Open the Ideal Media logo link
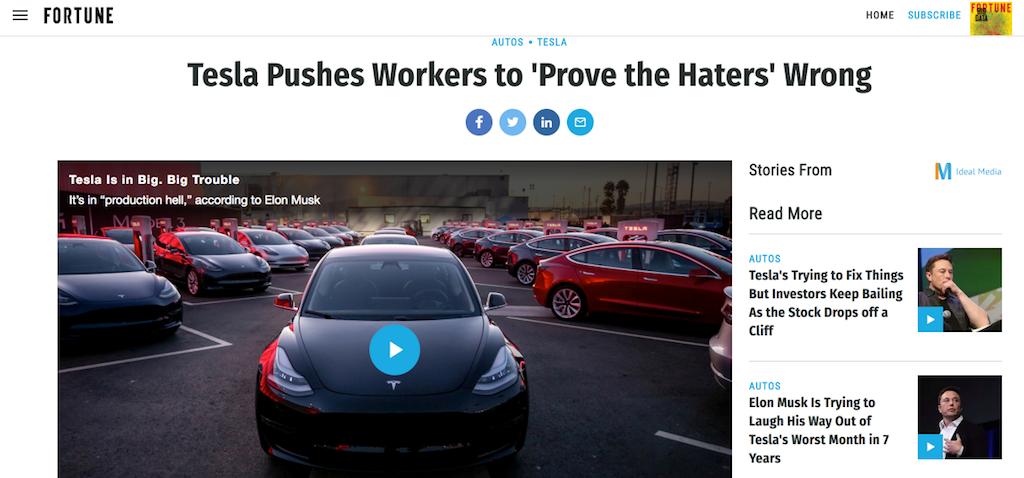This screenshot has width=1024, height=478. pyautogui.click(x=968, y=171)
